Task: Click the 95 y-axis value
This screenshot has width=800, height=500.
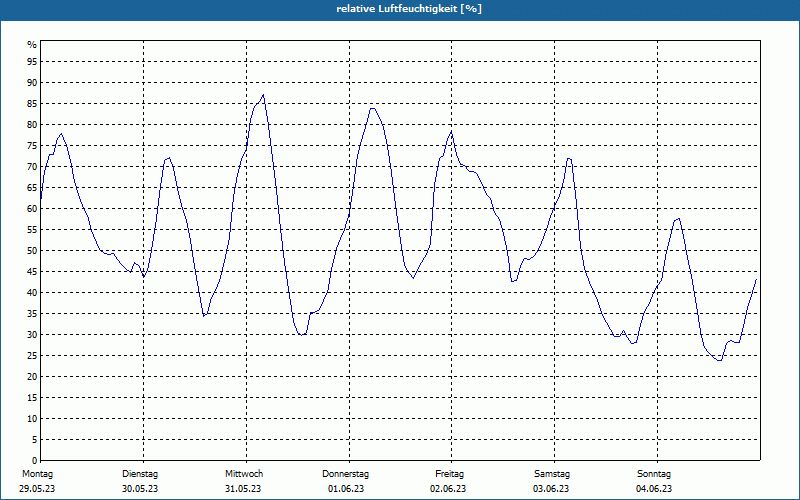Action: [32, 62]
